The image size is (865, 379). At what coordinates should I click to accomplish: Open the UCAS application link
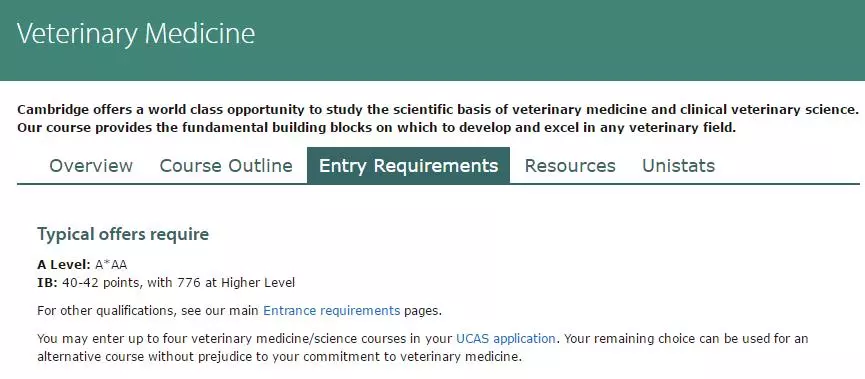pyautogui.click(x=505, y=338)
